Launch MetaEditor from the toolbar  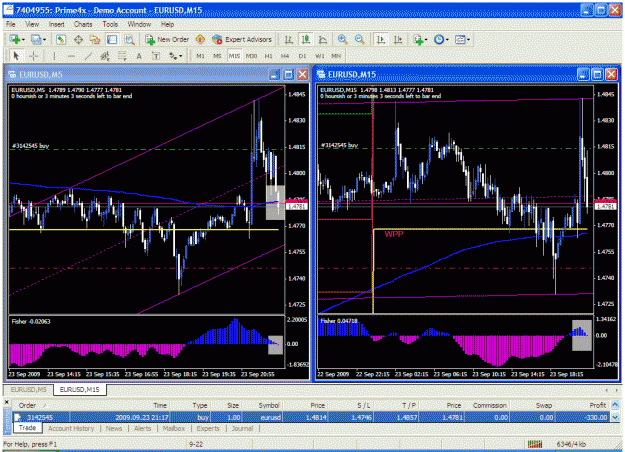[x=200, y=39]
